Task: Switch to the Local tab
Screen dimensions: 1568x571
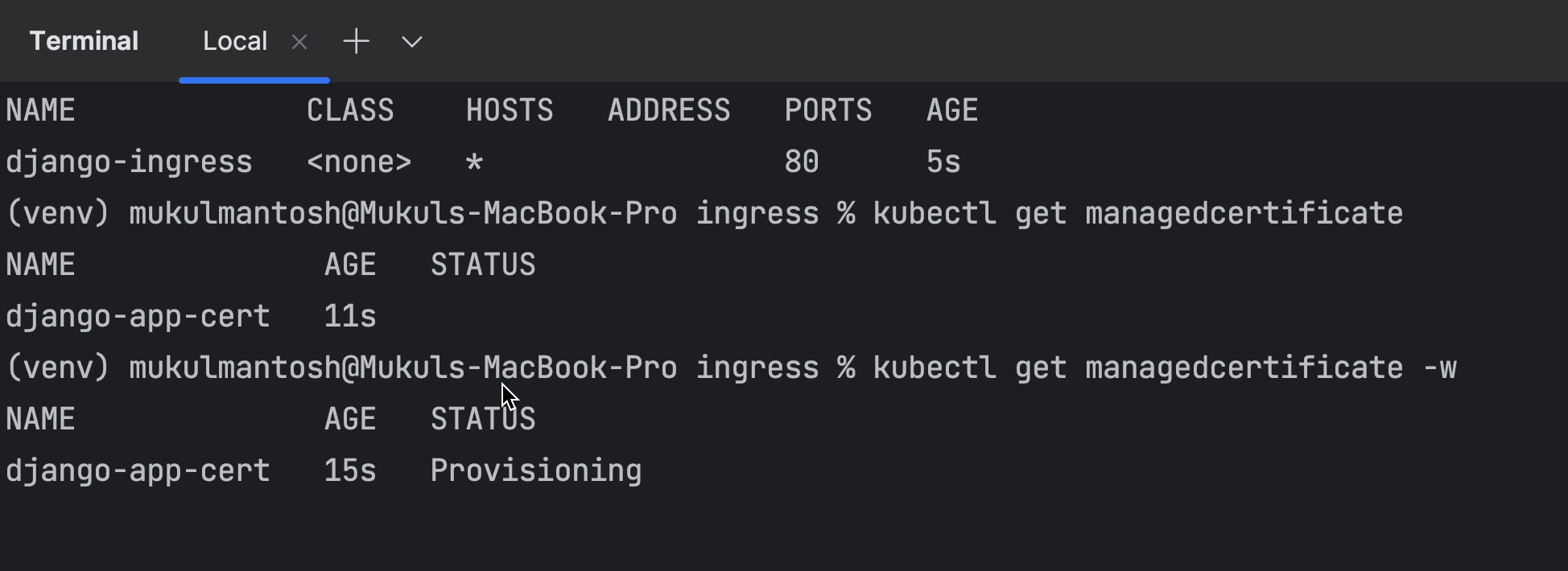Action: pyautogui.click(x=234, y=42)
